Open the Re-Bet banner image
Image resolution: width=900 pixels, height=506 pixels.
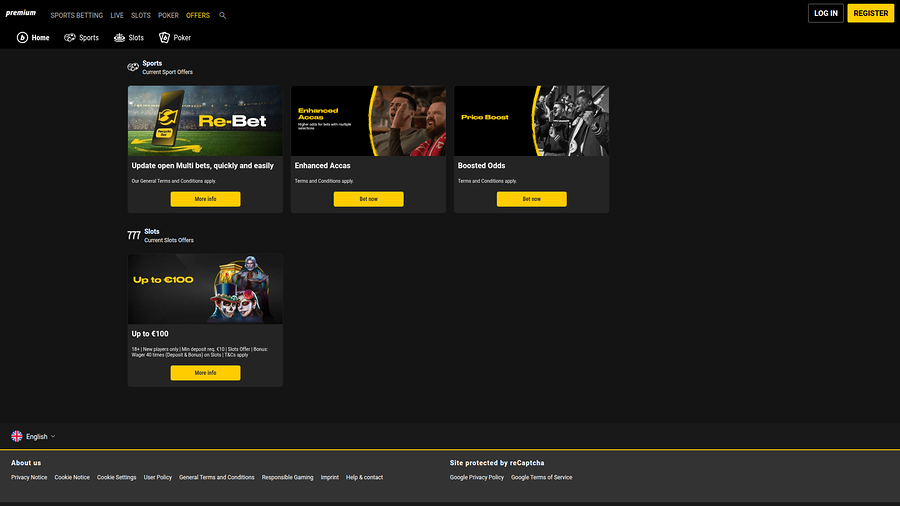pyautogui.click(x=205, y=120)
